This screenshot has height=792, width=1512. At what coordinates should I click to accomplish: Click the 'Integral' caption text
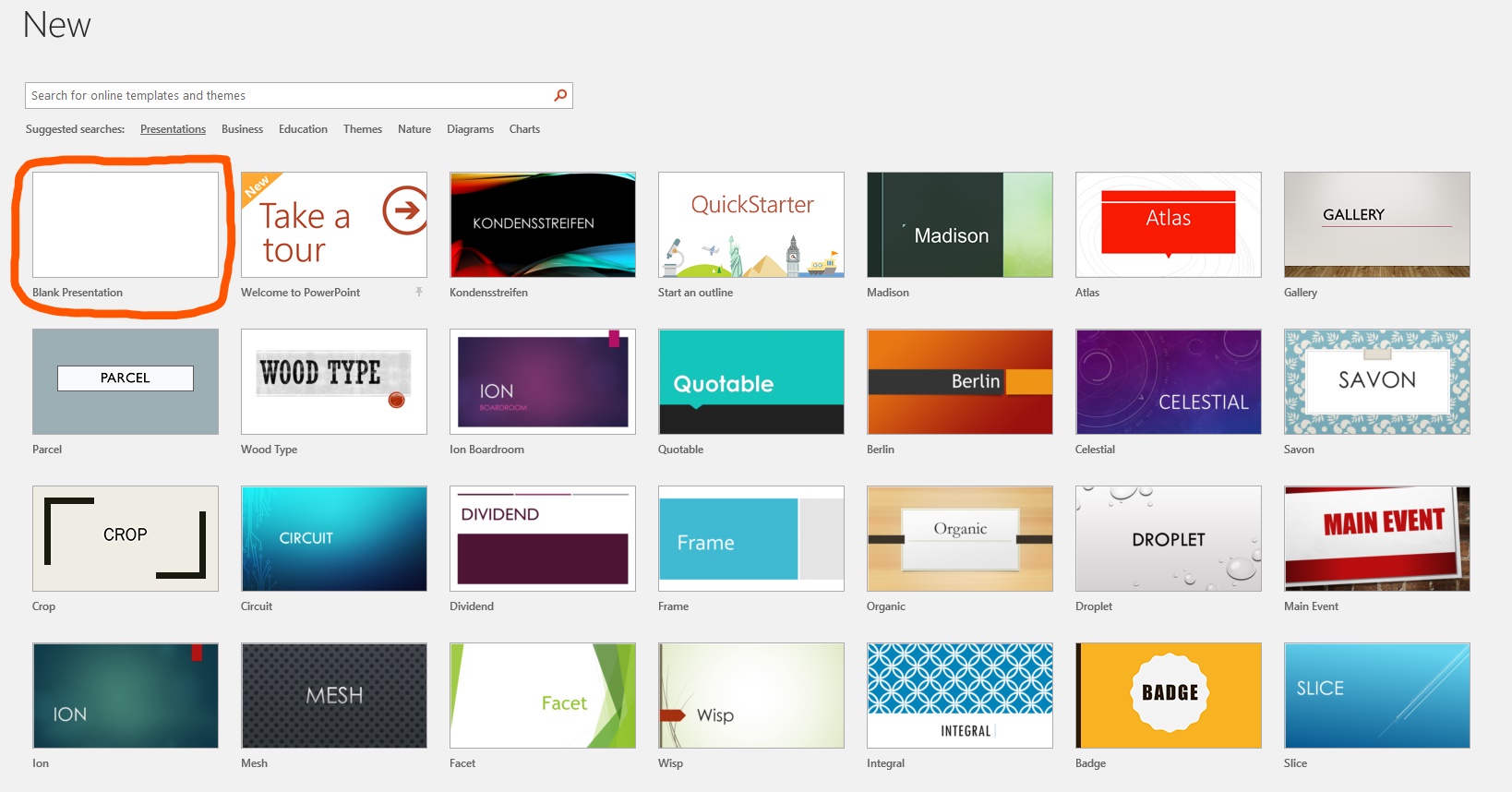pos(885,763)
